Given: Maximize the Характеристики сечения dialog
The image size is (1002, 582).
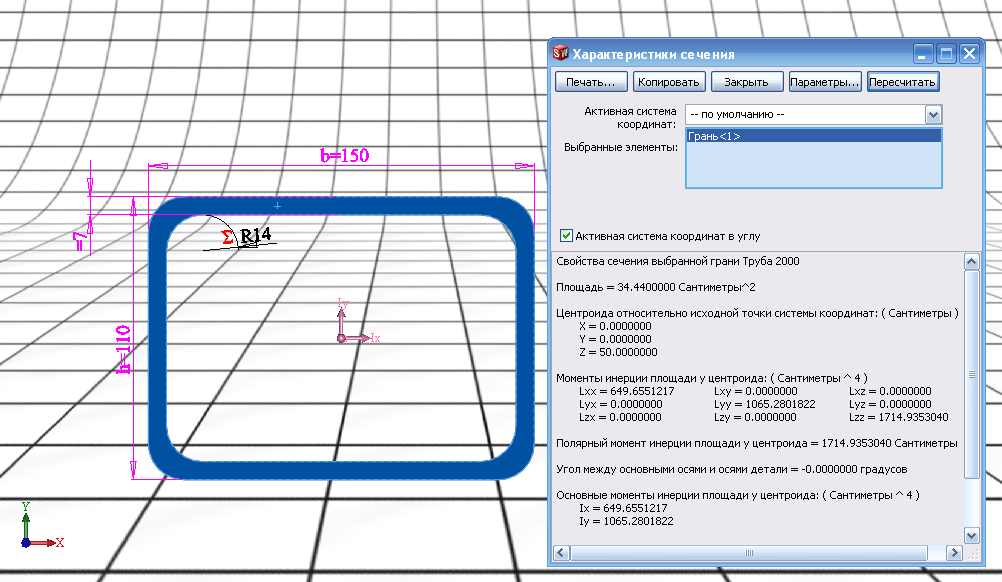Looking at the screenshot, I should (x=946, y=54).
